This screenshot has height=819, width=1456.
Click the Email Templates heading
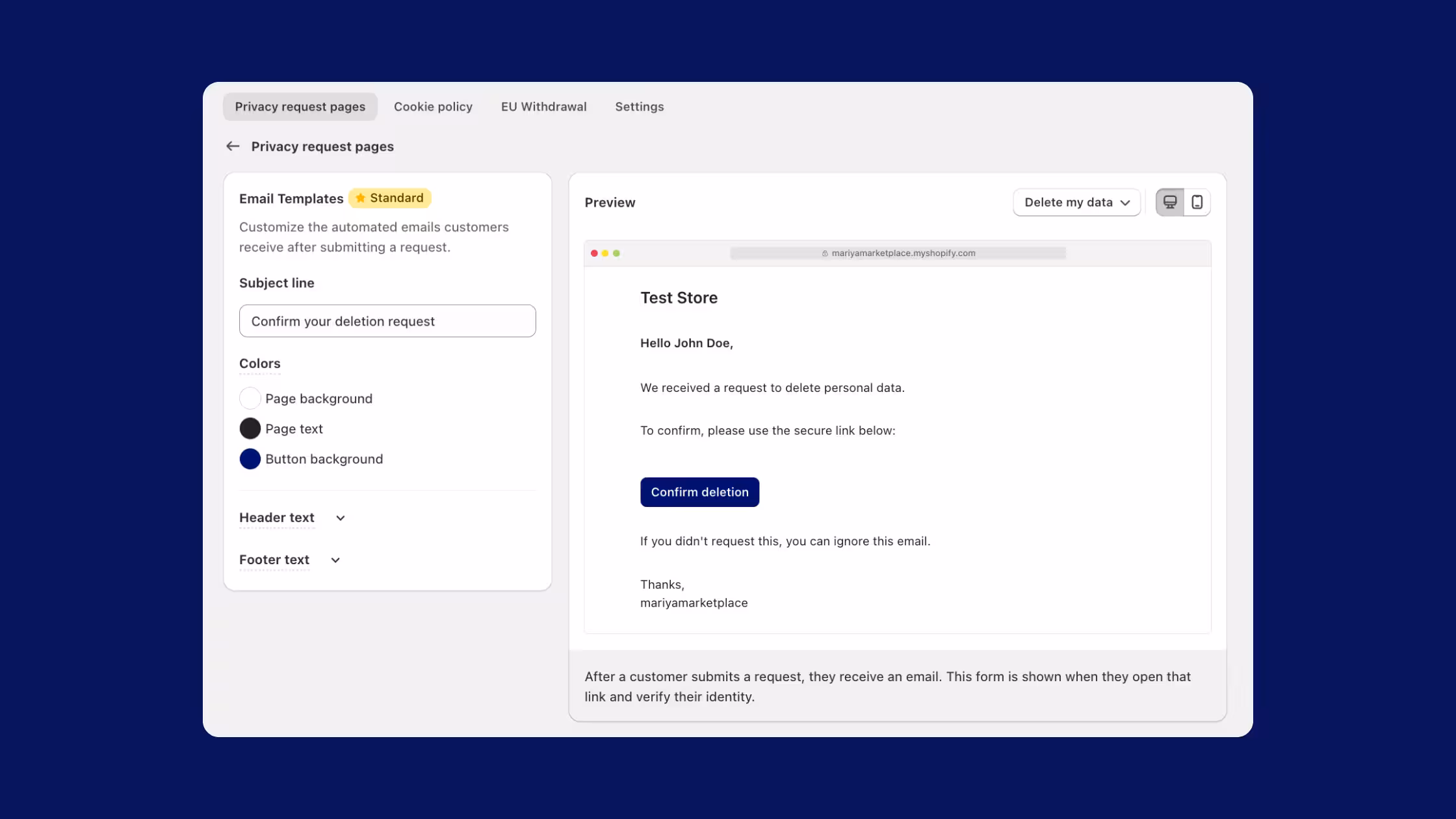point(291,199)
